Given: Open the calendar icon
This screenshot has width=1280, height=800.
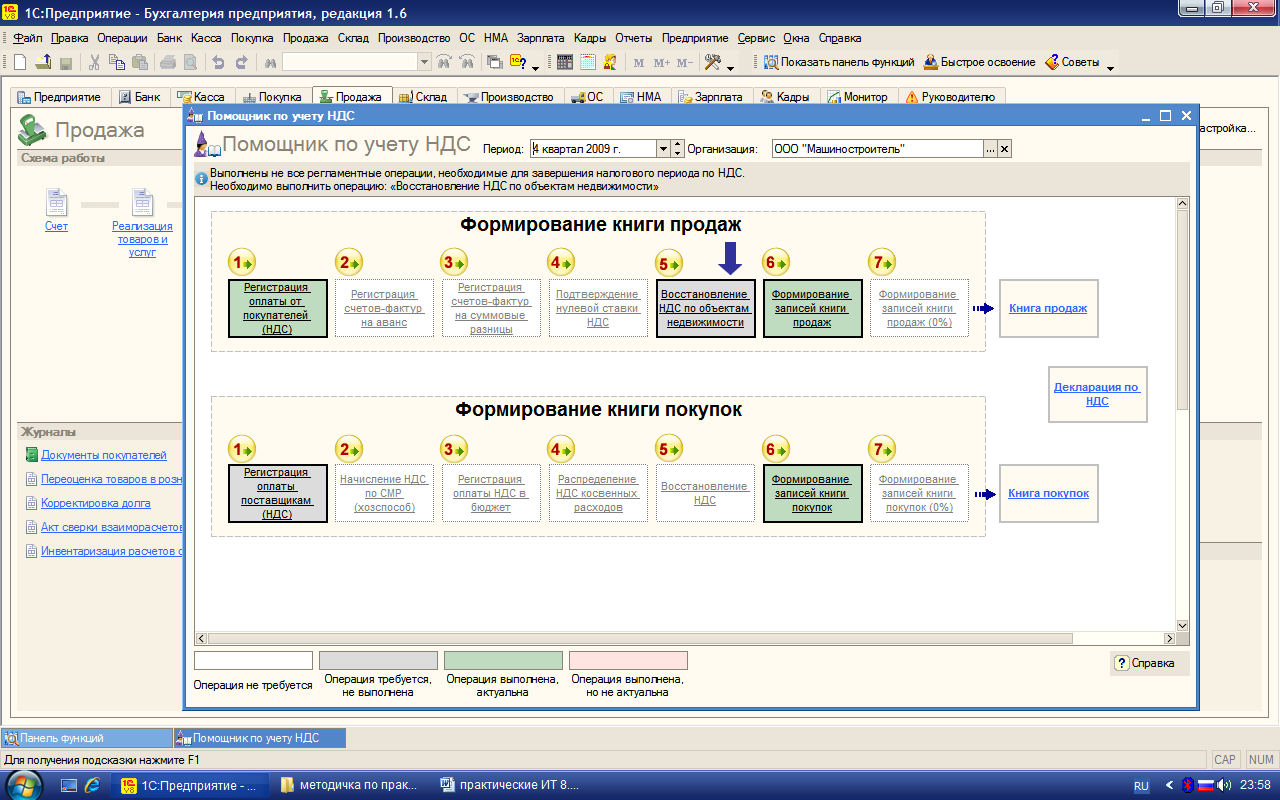Looking at the screenshot, I should tap(587, 62).
